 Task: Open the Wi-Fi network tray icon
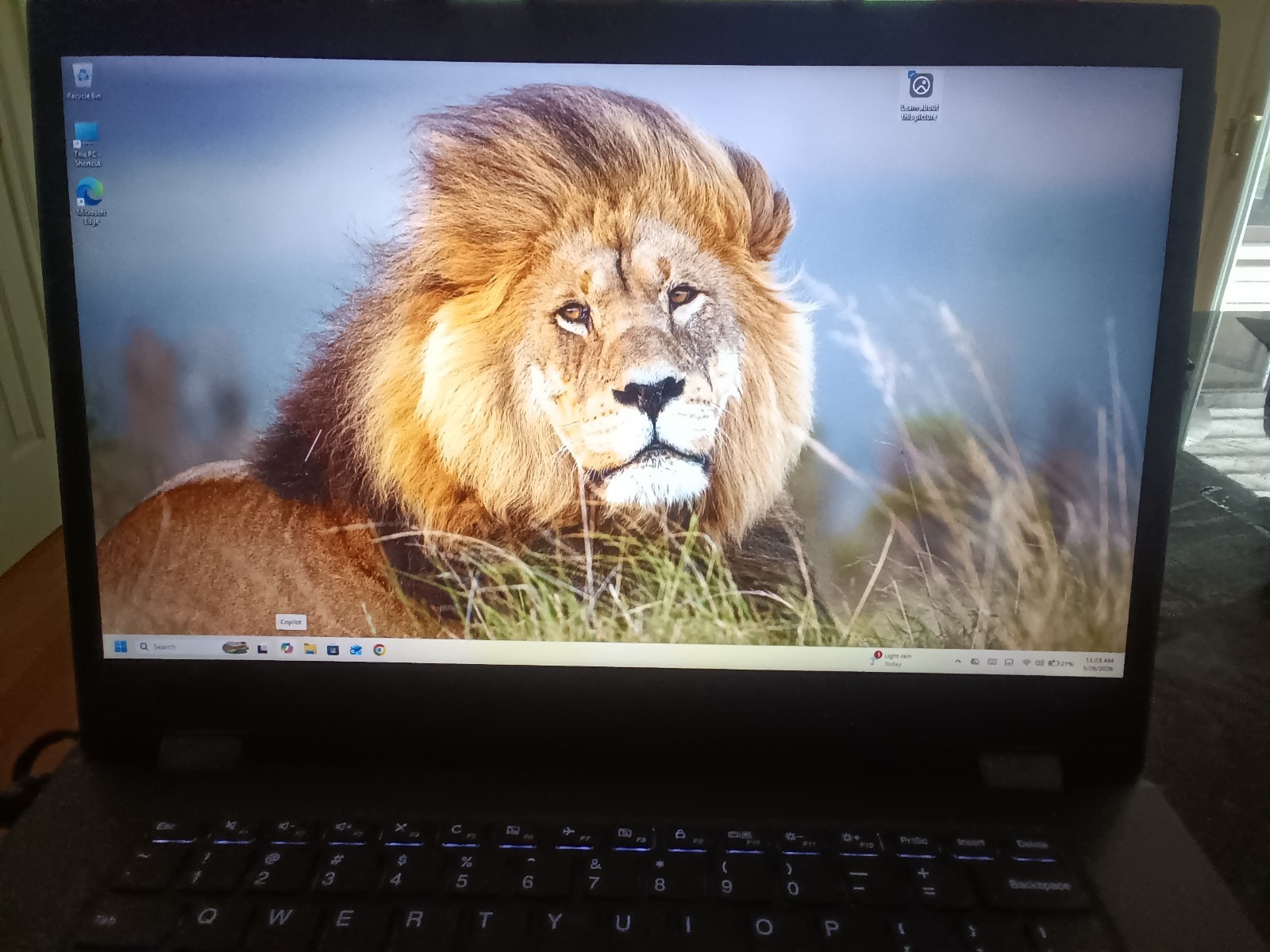tap(1026, 662)
